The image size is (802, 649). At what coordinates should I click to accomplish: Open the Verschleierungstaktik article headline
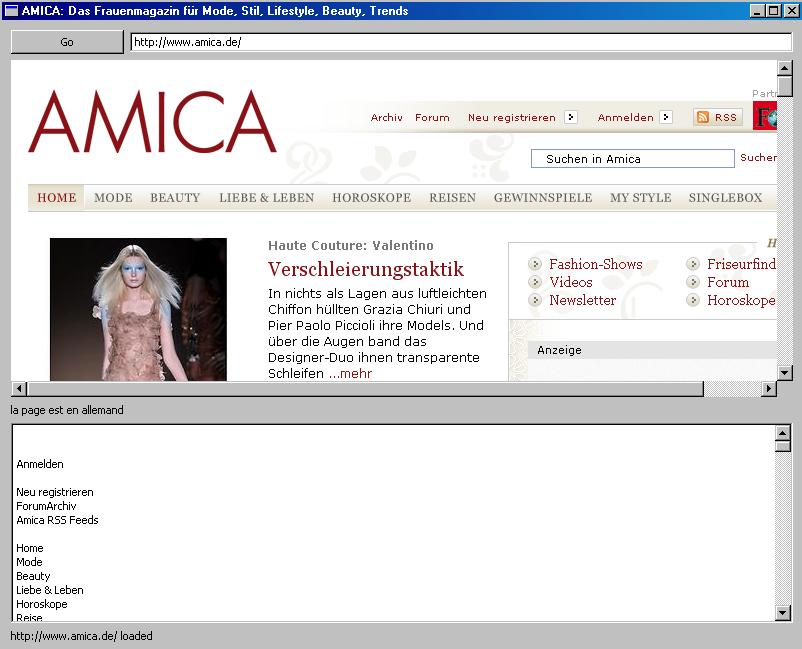click(366, 269)
